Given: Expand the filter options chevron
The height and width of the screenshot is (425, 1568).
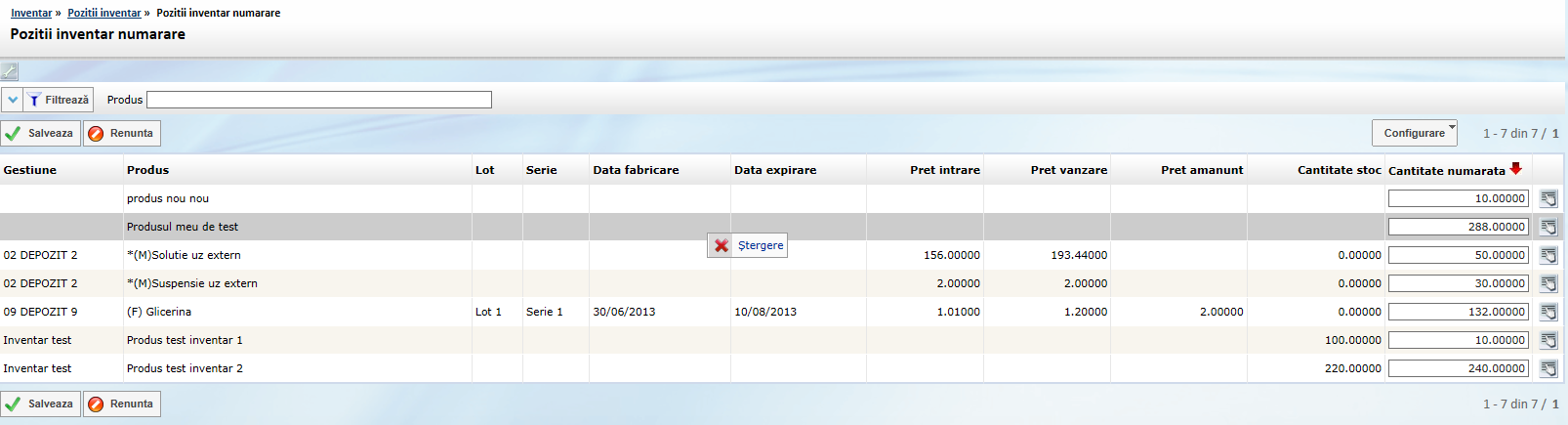Looking at the screenshot, I should pos(13,100).
